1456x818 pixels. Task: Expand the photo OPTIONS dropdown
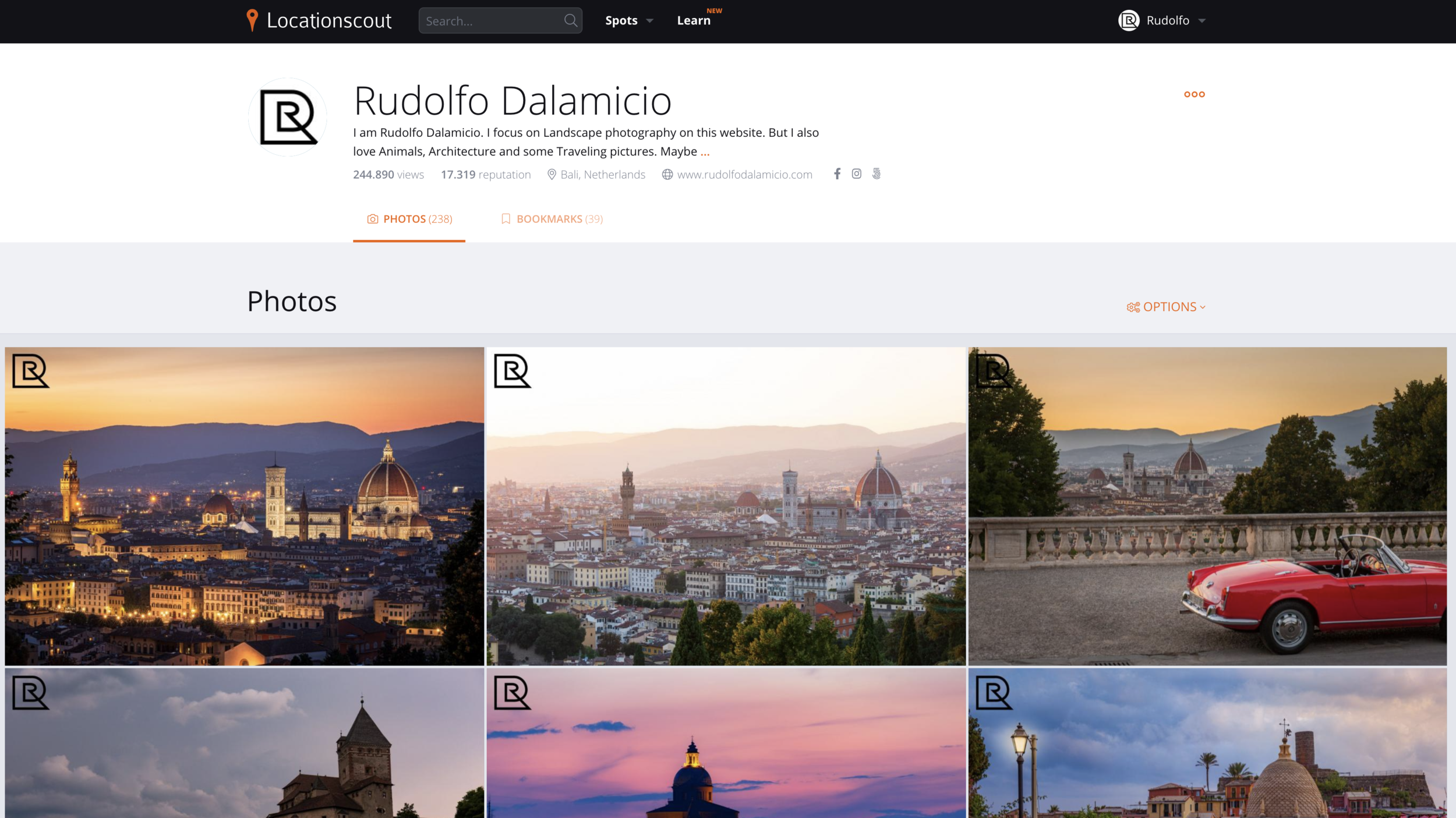tap(1166, 307)
